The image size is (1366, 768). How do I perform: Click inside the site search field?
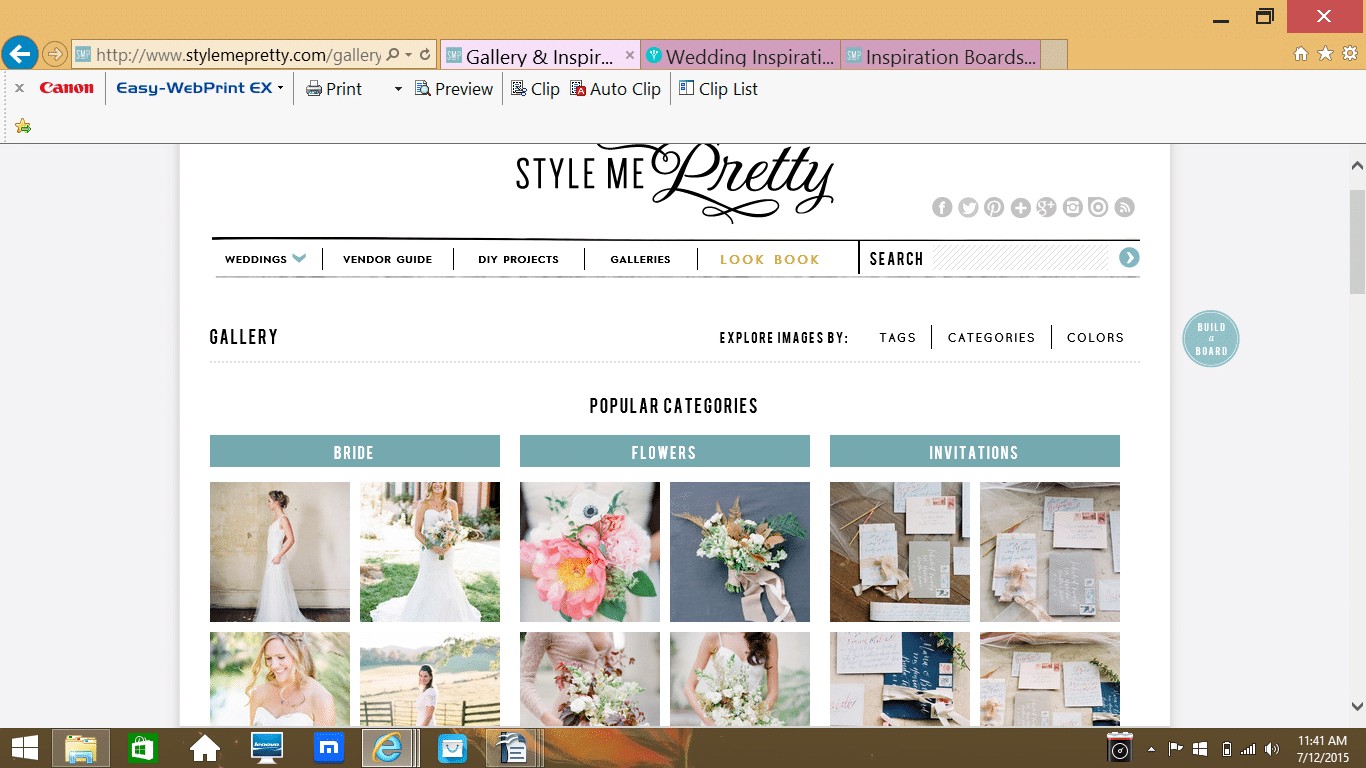pos(1023,259)
